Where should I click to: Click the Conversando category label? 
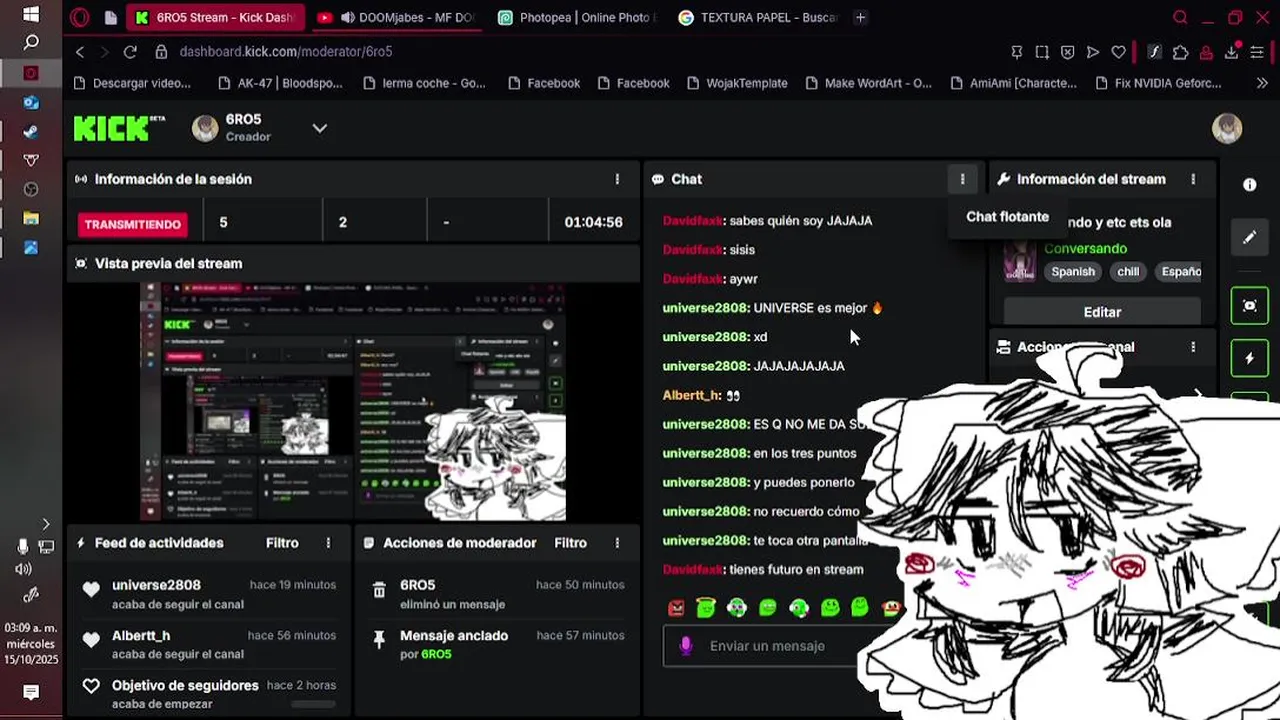coord(1085,249)
